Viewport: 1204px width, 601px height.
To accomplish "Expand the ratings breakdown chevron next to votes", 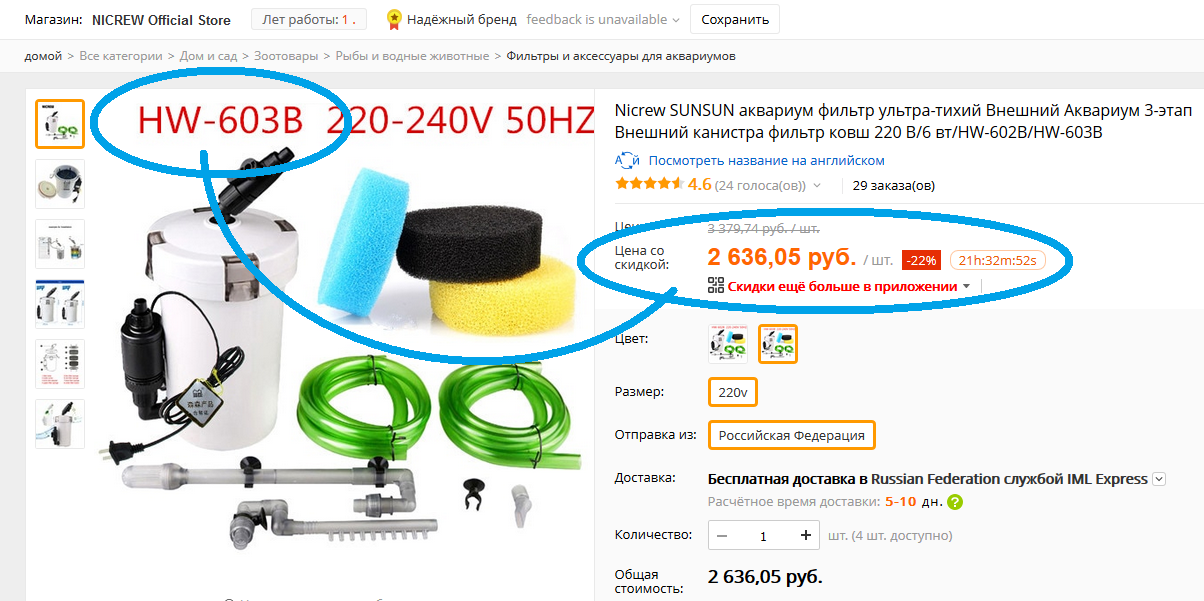I will click(x=817, y=185).
